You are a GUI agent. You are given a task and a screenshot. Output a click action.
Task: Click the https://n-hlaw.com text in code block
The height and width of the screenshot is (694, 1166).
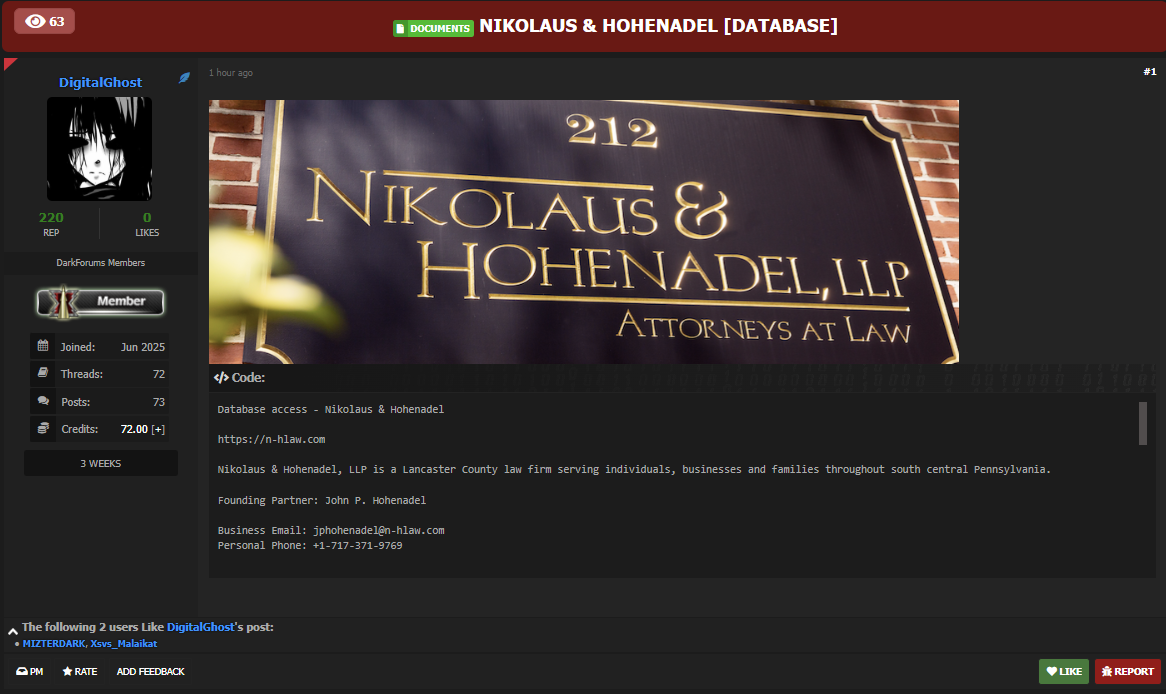271,440
